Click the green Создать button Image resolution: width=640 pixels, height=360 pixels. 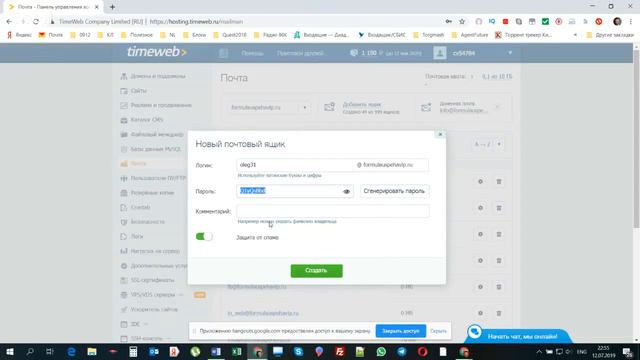coord(316,271)
